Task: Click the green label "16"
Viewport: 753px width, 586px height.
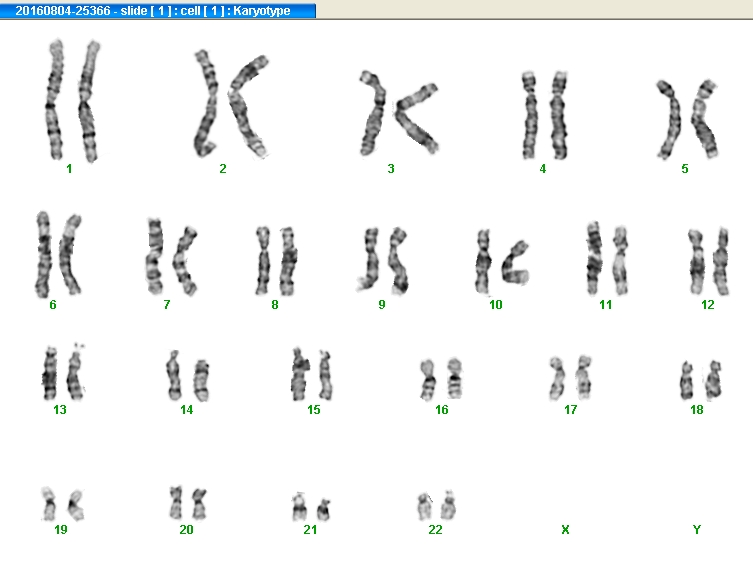Action: [x=442, y=410]
